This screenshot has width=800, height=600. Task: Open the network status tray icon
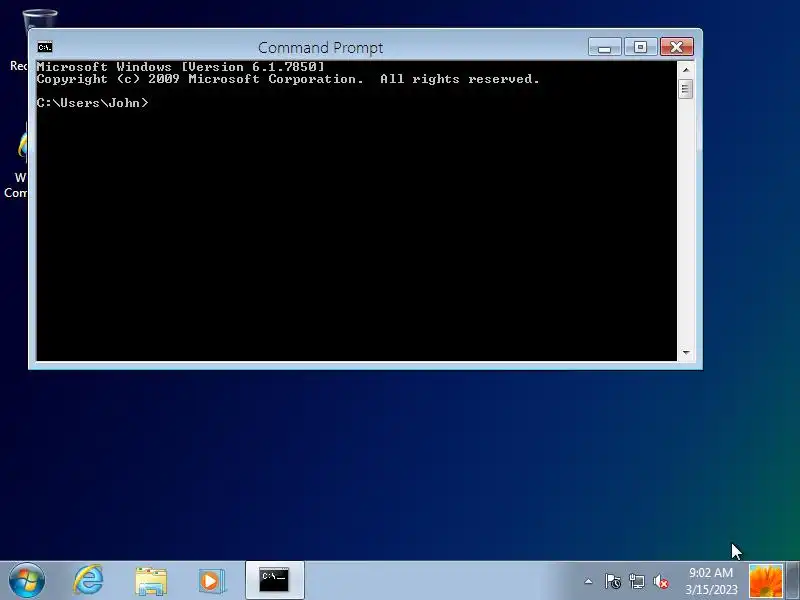[x=637, y=581]
